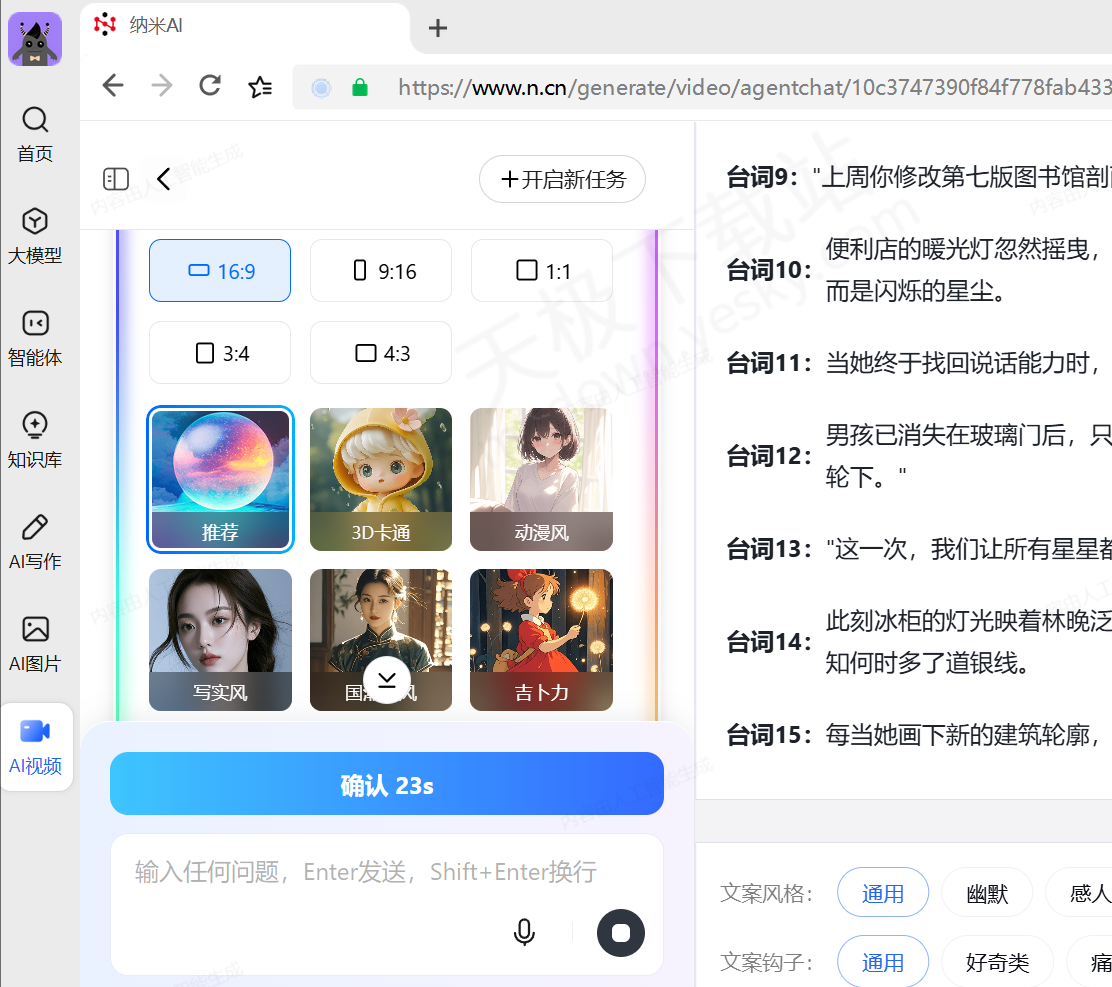Open the 首页 search home icon

(35, 134)
